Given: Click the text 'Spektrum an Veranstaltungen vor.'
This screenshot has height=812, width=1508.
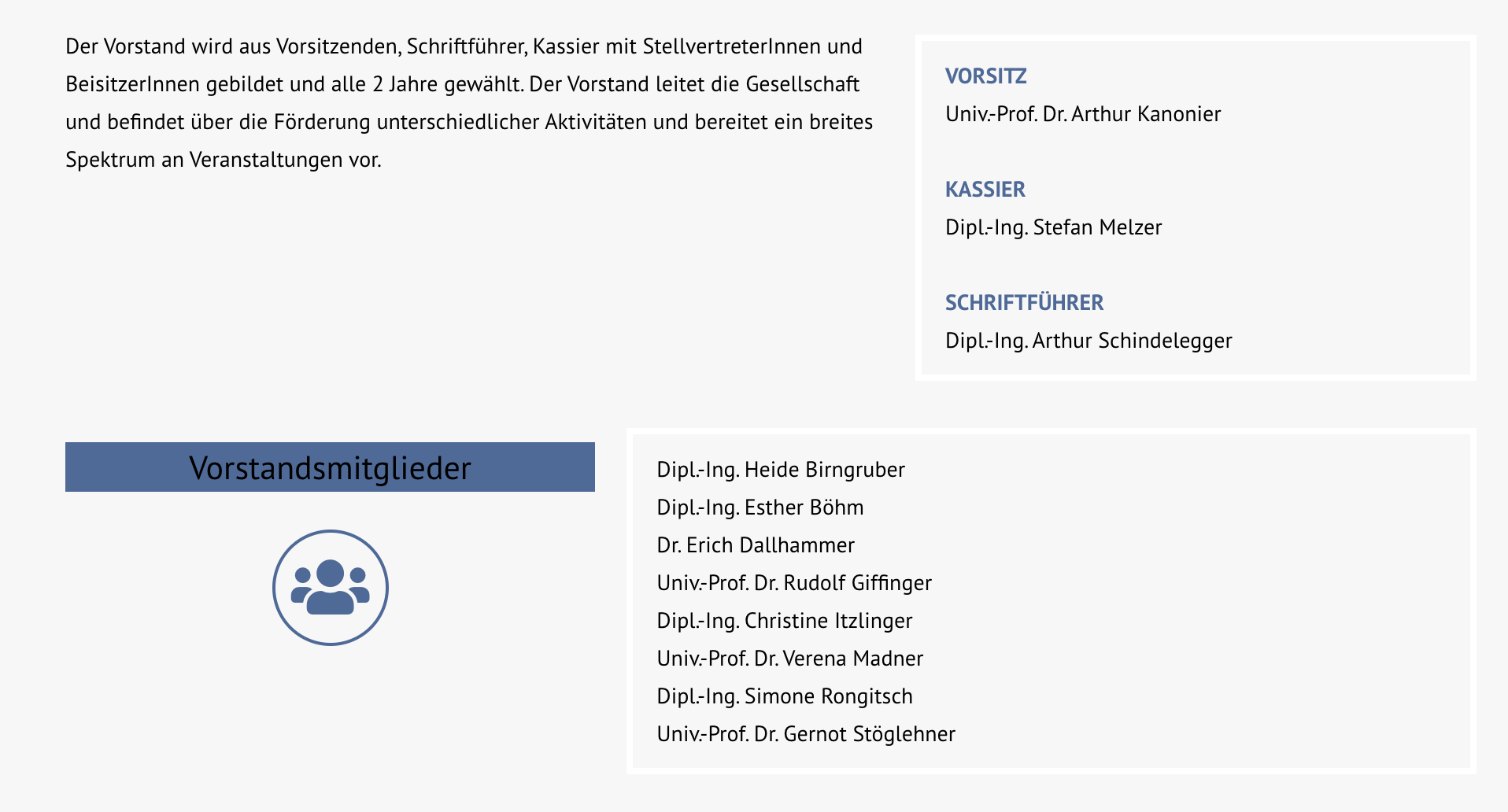Looking at the screenshot, I should pyautogui.click(x=224, y=160).
